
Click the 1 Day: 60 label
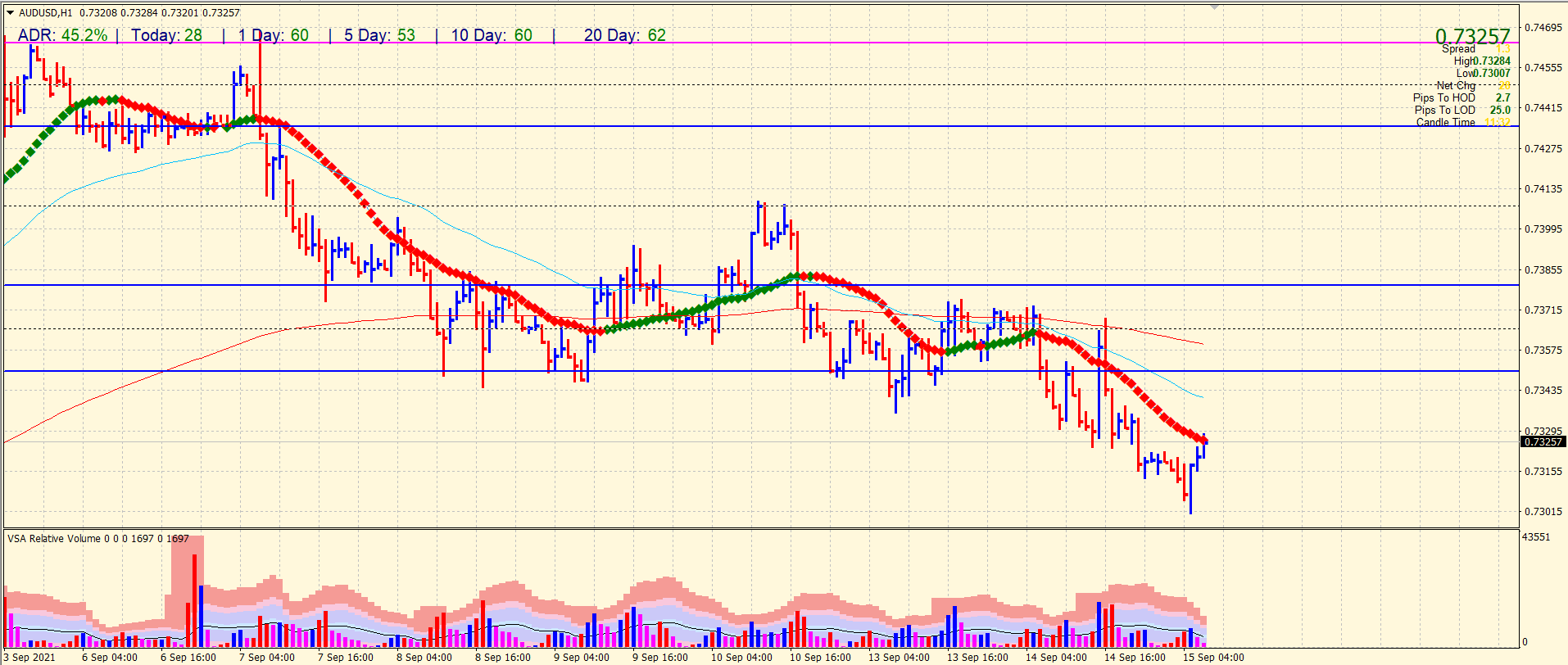coord(274,35)
